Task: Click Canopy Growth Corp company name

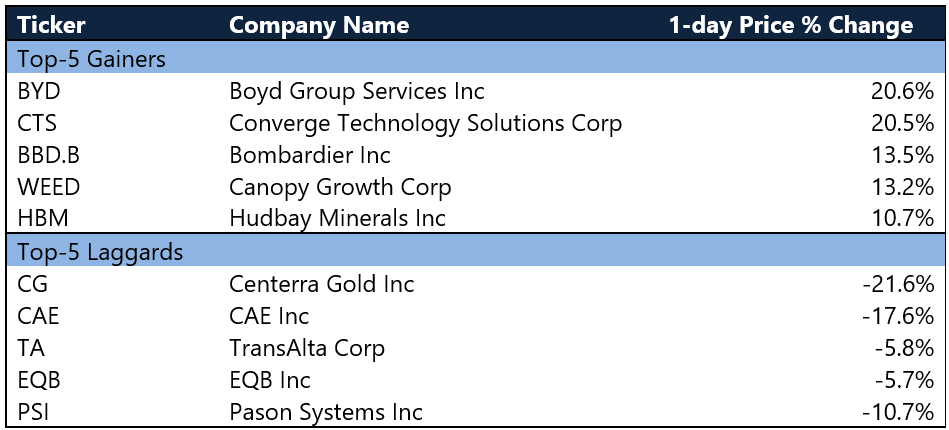Action: 340,188
